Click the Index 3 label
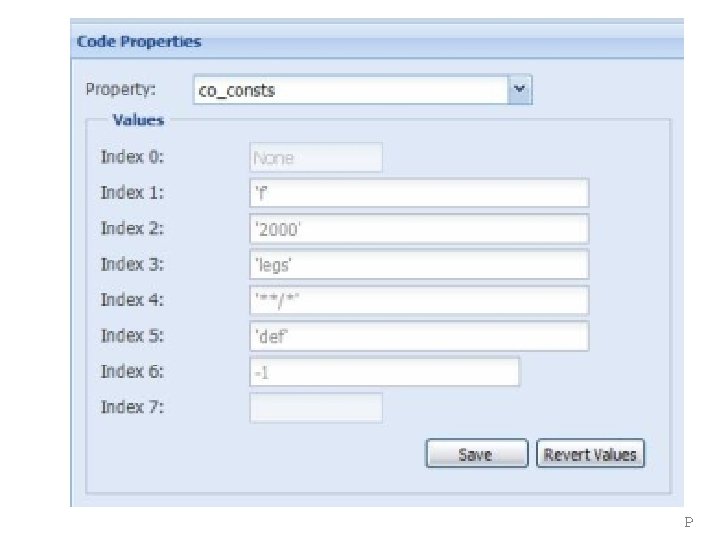The width and height of the screenshot is (720, 540). (x=132, y=264)
